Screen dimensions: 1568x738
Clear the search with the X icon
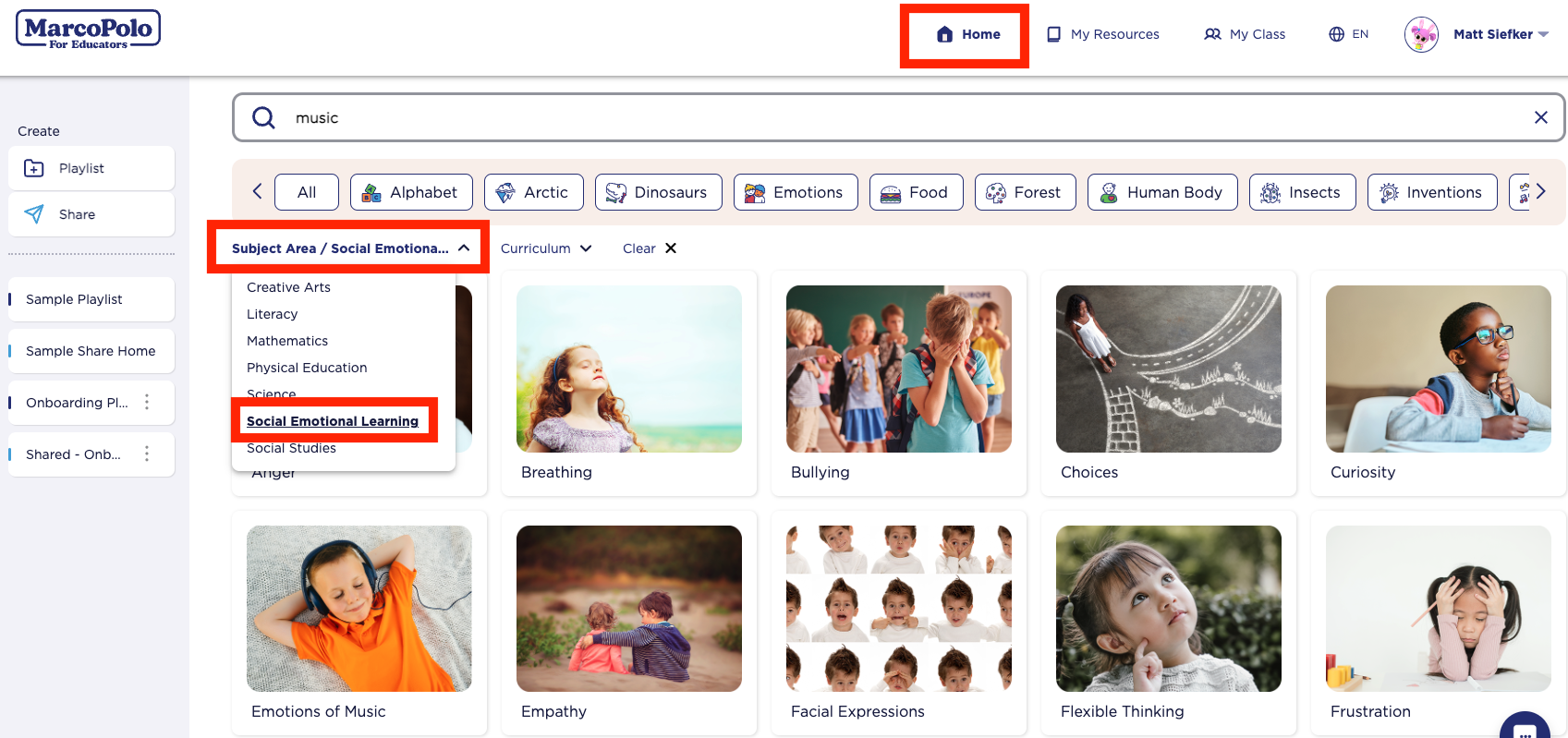(1540, 117)
